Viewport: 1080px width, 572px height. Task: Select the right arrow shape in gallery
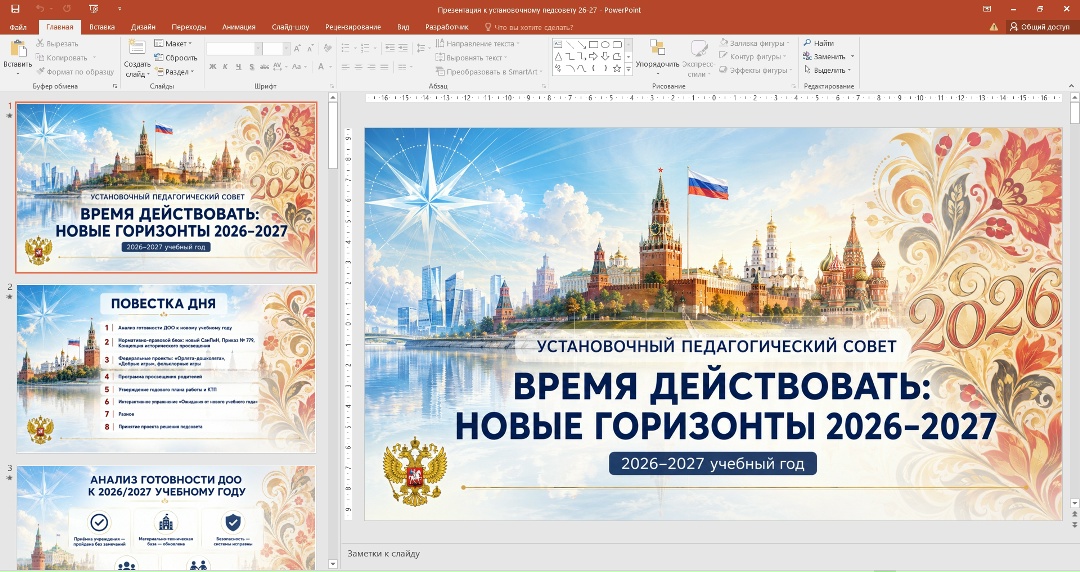click(593, 57)
